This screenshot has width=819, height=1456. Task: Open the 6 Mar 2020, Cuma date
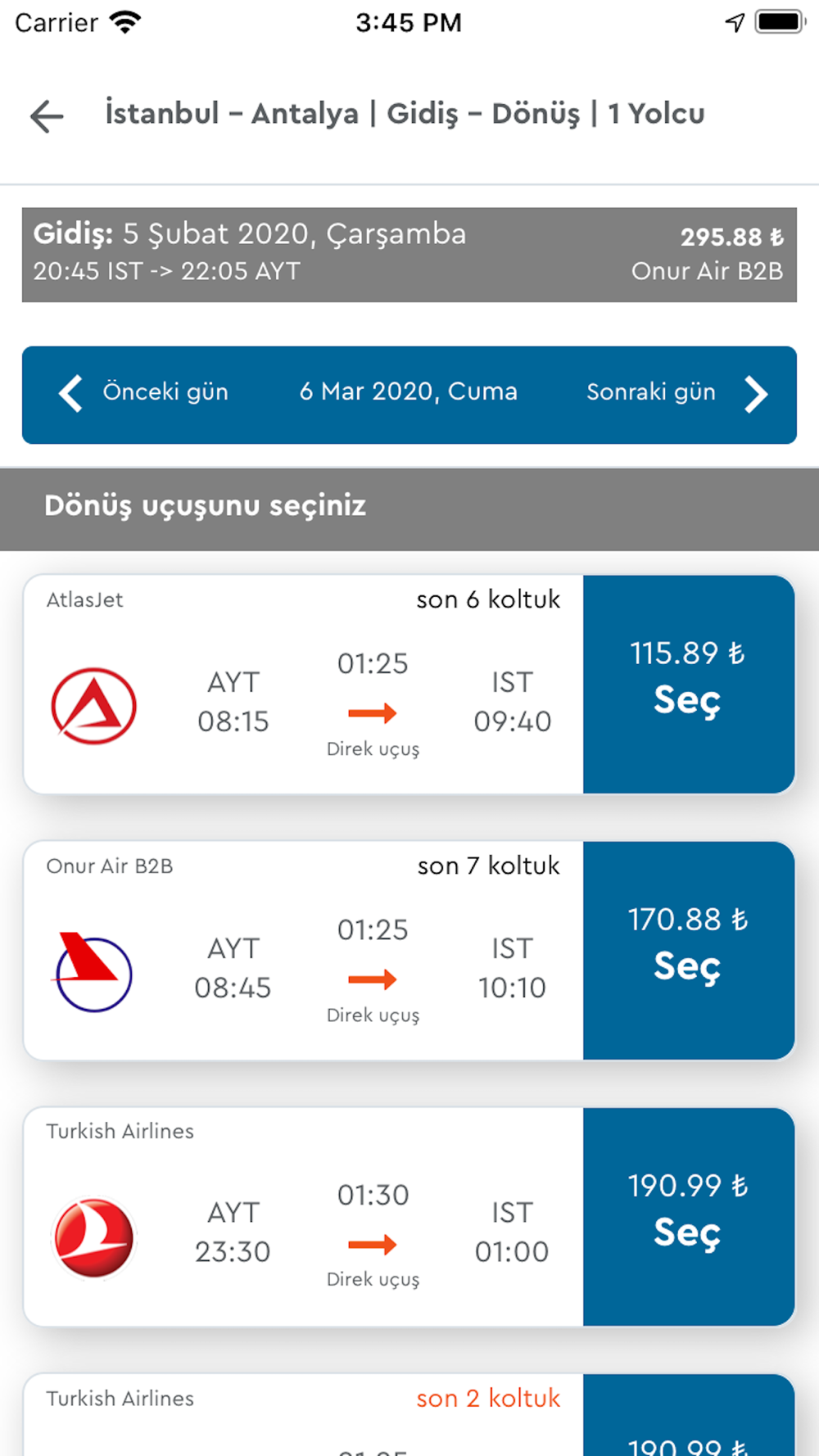(x=409, y=391)
